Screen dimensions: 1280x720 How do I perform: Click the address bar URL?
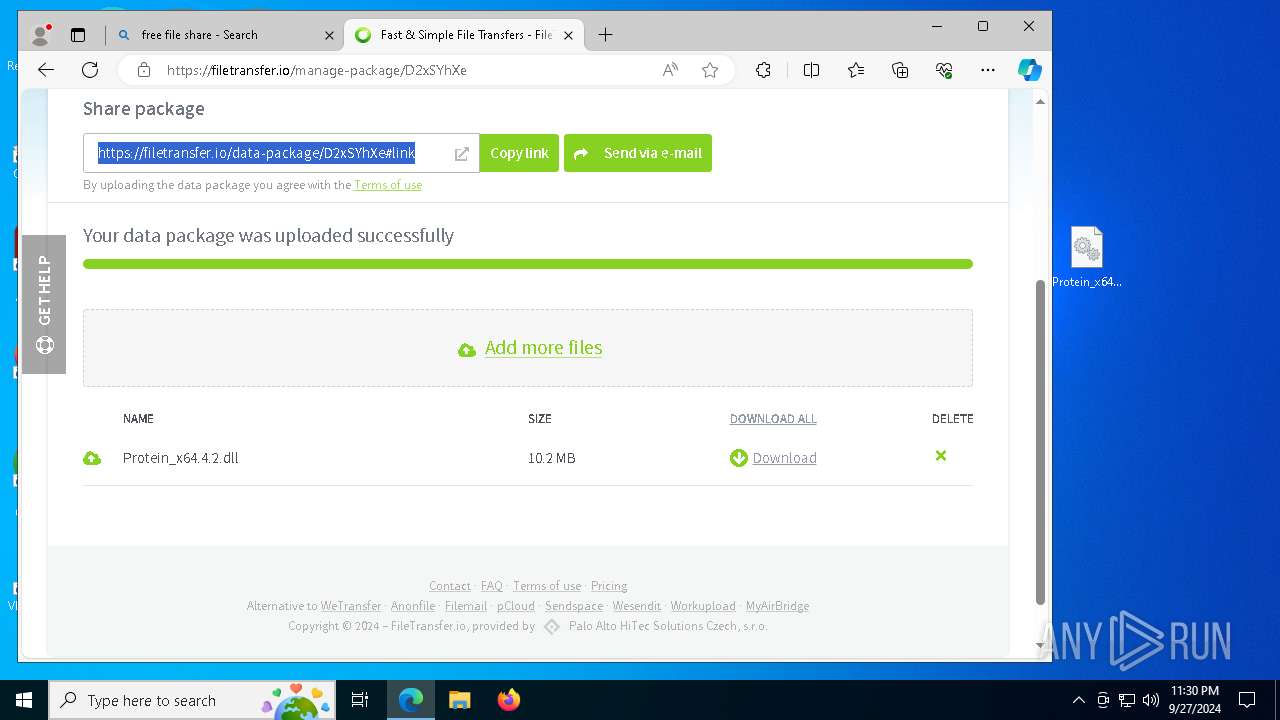point(316,70)
